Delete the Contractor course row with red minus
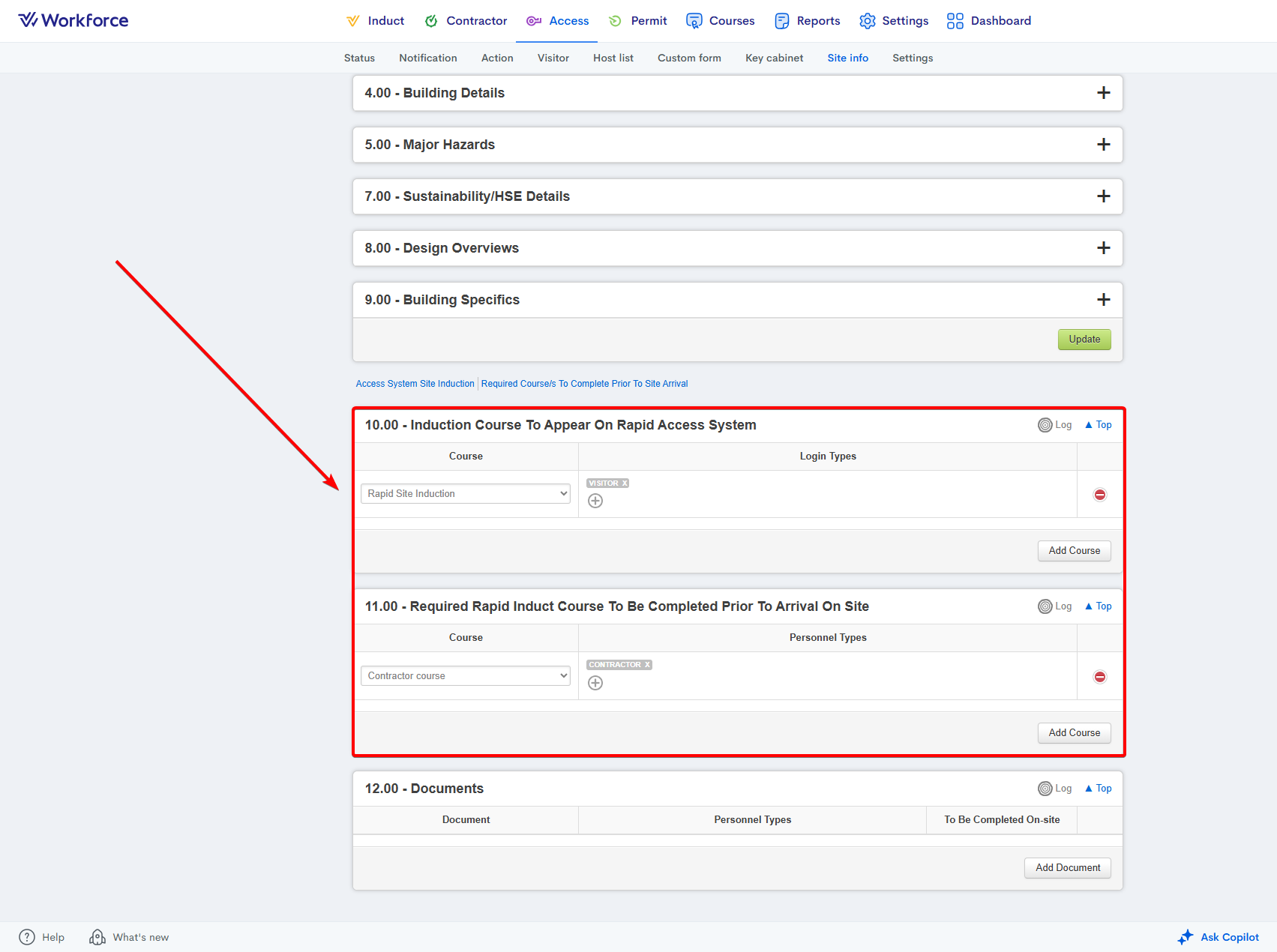The image size is (1277, 952). [x=1099, y=677]
